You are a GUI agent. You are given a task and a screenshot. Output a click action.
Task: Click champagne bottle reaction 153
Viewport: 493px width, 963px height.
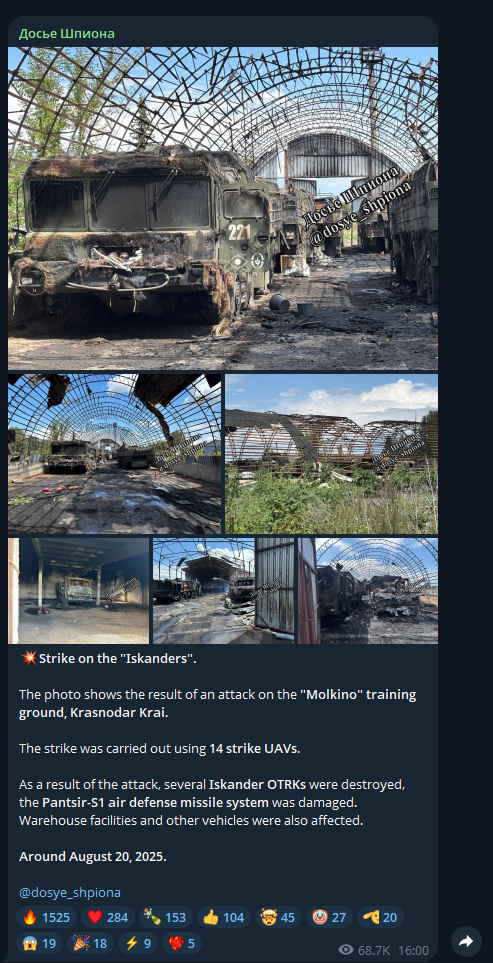point(164,918)
